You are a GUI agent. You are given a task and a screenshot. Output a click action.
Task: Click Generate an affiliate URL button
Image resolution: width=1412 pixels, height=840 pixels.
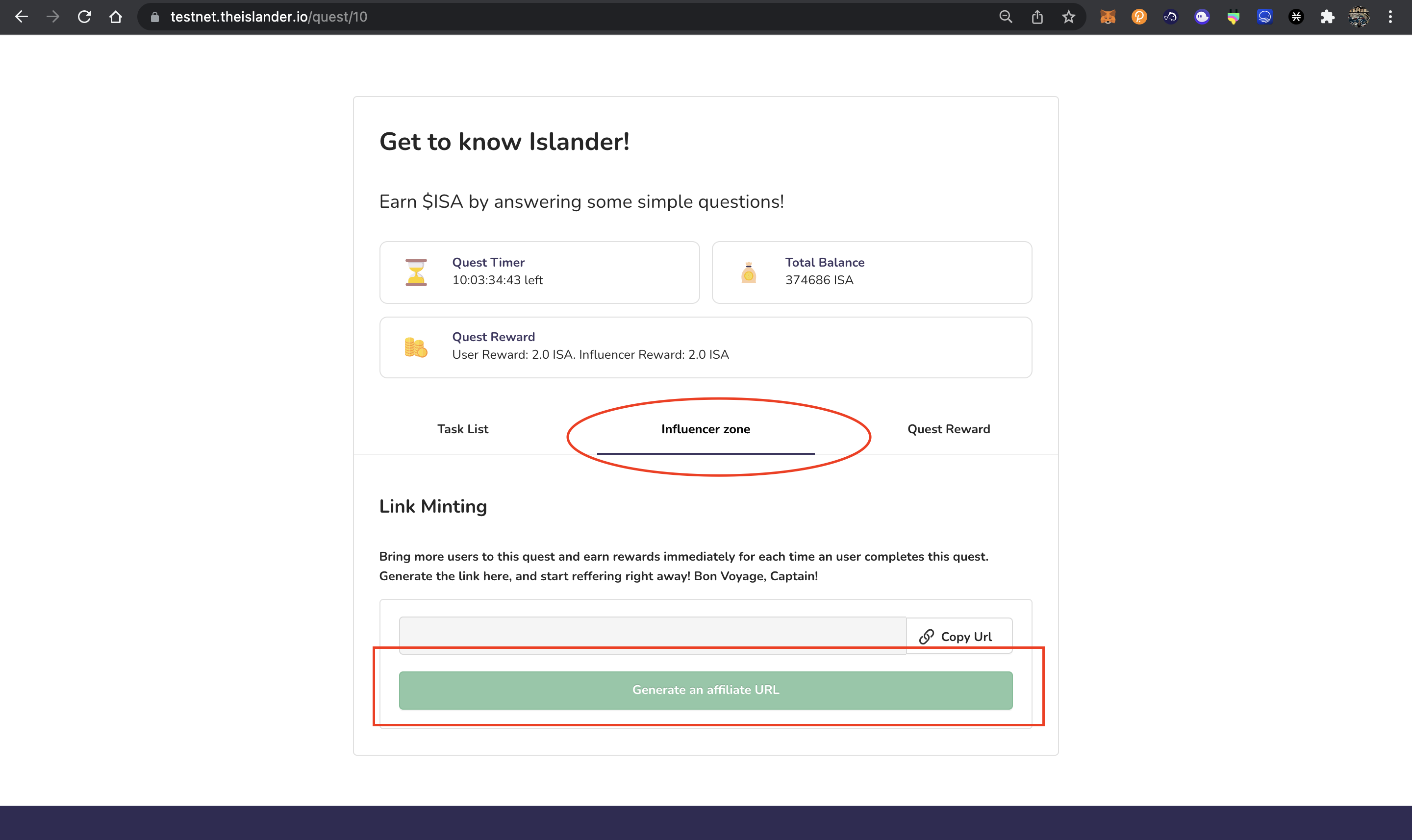pos(706,690)
